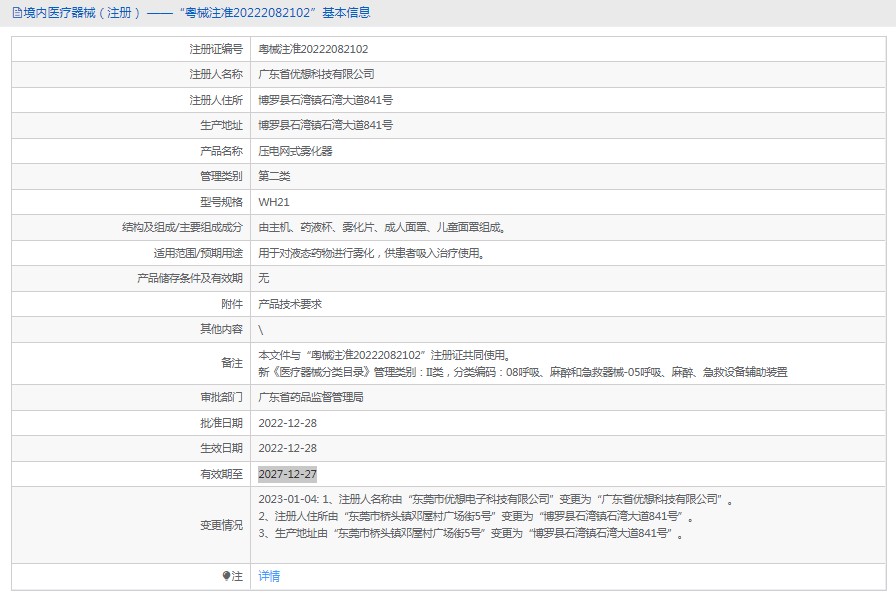Image resolution: width=896 pixels, height=597 pixels.
Task: Click the 备注 label cell
Action: point(231,363)
